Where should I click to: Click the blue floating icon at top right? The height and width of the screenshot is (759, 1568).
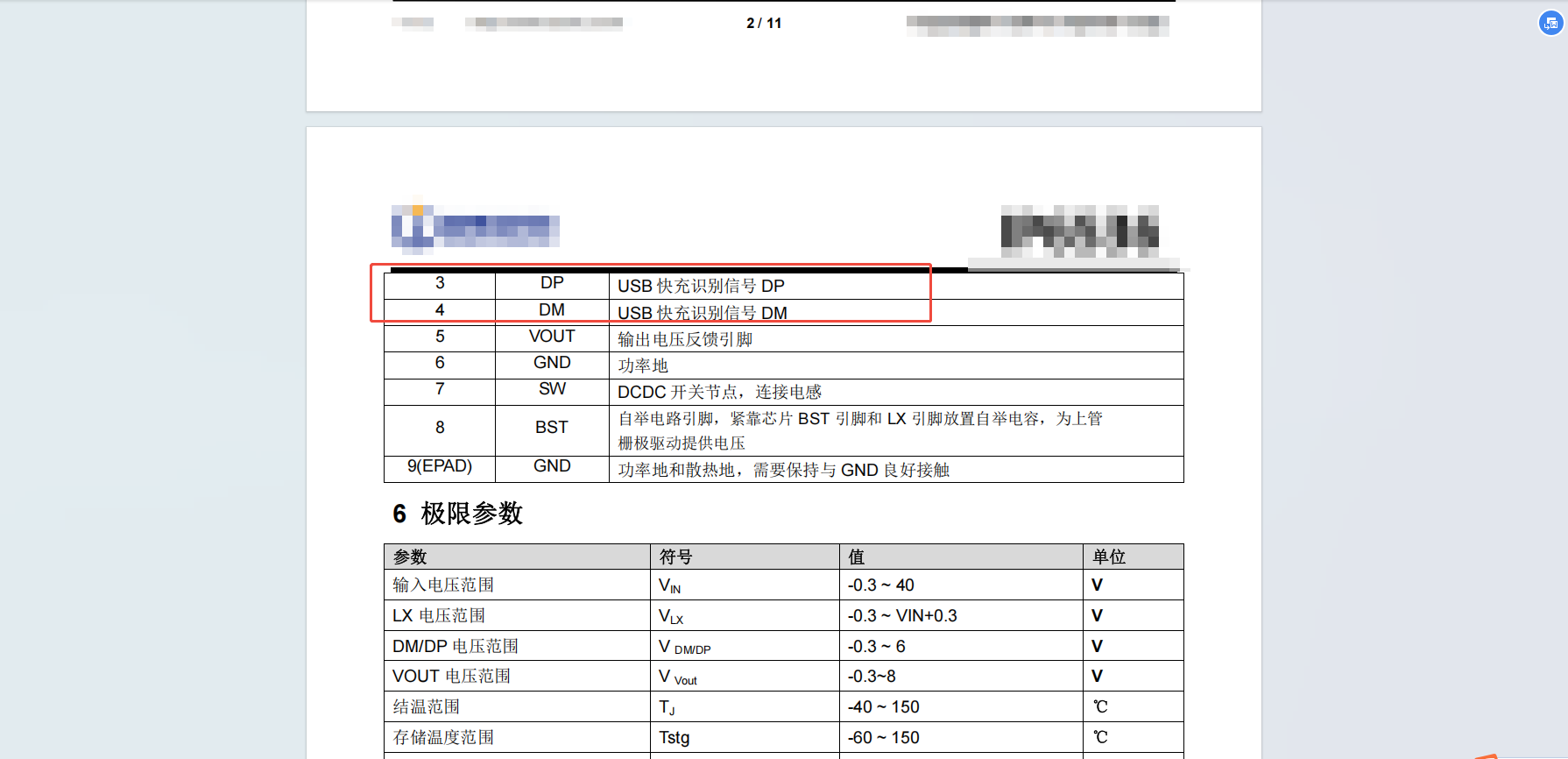(x=1550, y=23)
